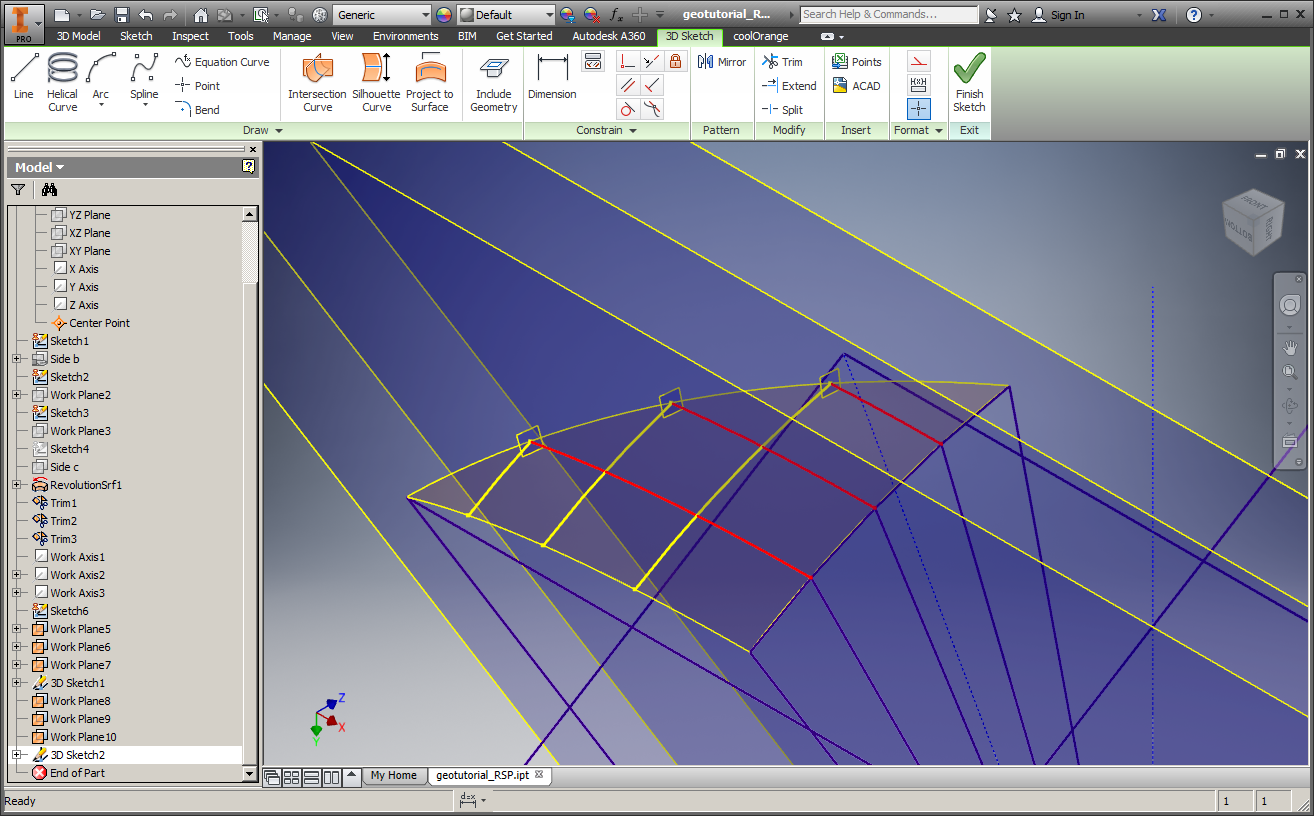Click the appearance color wheel swatch

(444, 15)
